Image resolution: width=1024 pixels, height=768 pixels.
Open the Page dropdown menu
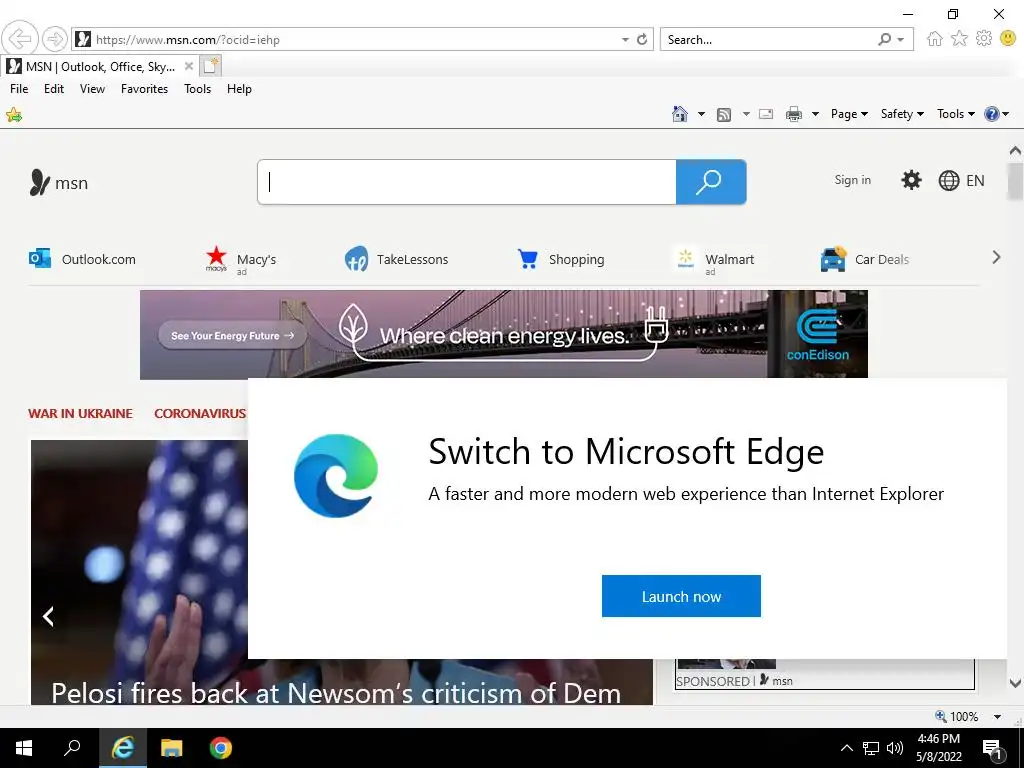point(849,114)
